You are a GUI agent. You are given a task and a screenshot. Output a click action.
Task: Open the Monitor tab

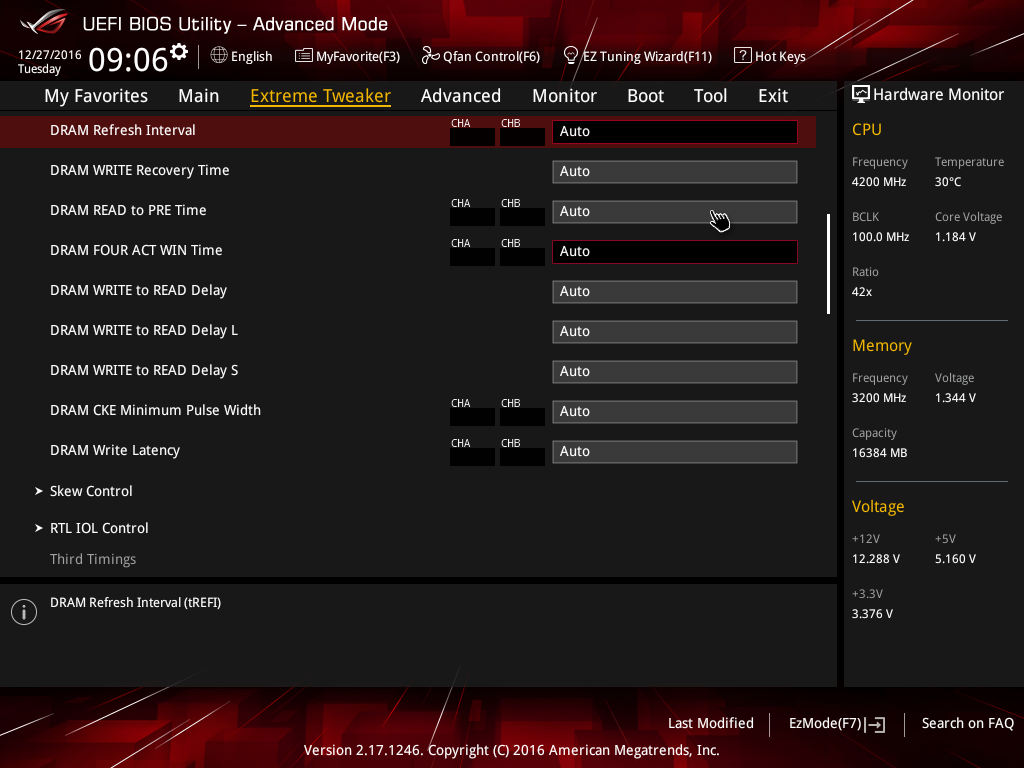point(564,96)
